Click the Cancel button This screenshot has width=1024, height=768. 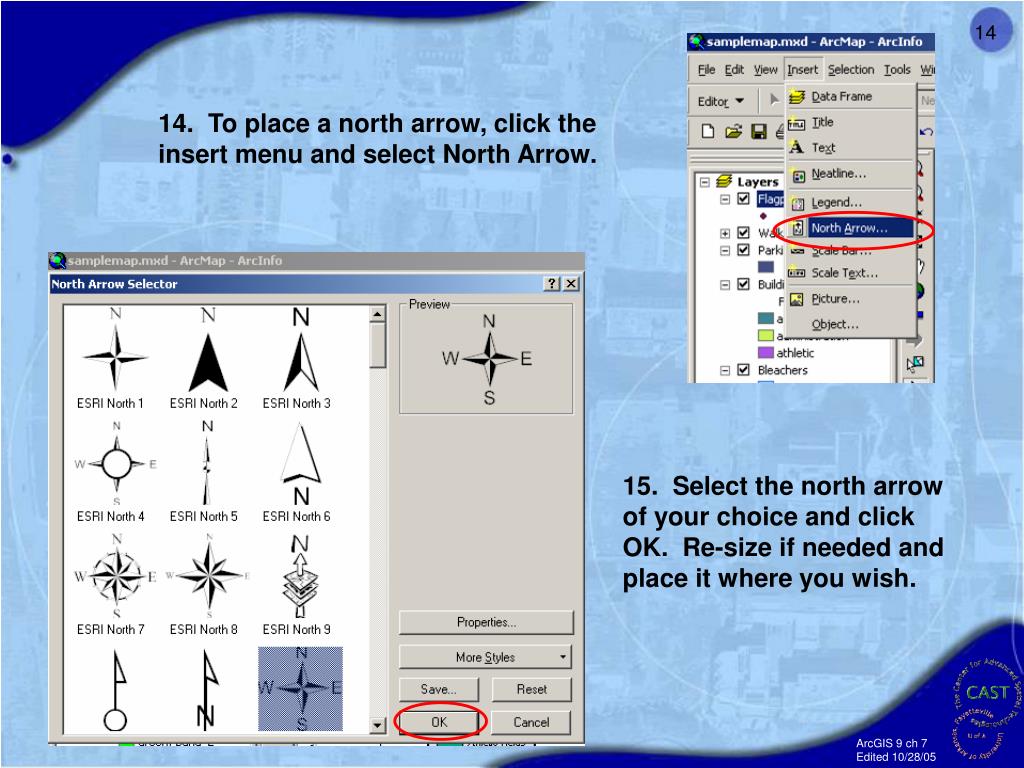(531, 722)
